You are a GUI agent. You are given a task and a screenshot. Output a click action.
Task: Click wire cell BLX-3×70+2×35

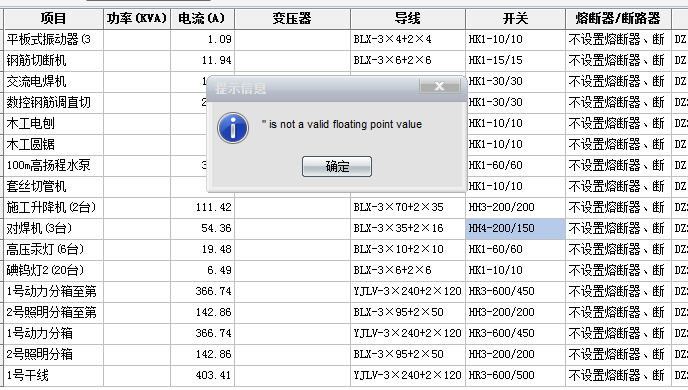click(408, 208)
